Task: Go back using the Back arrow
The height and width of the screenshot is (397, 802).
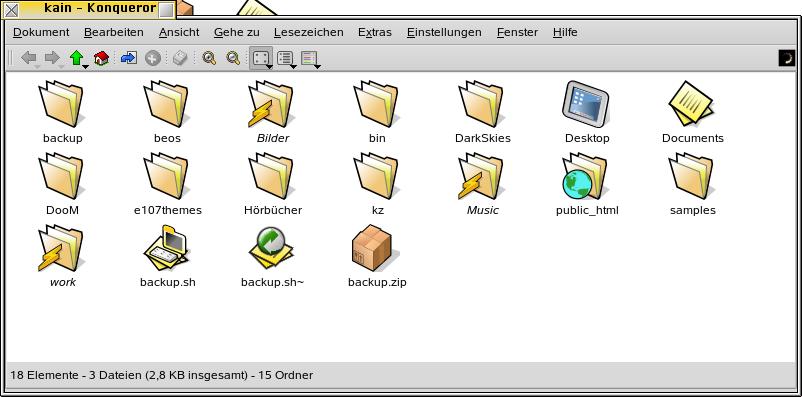Action: pyautogui.click(x=29, y=58)
